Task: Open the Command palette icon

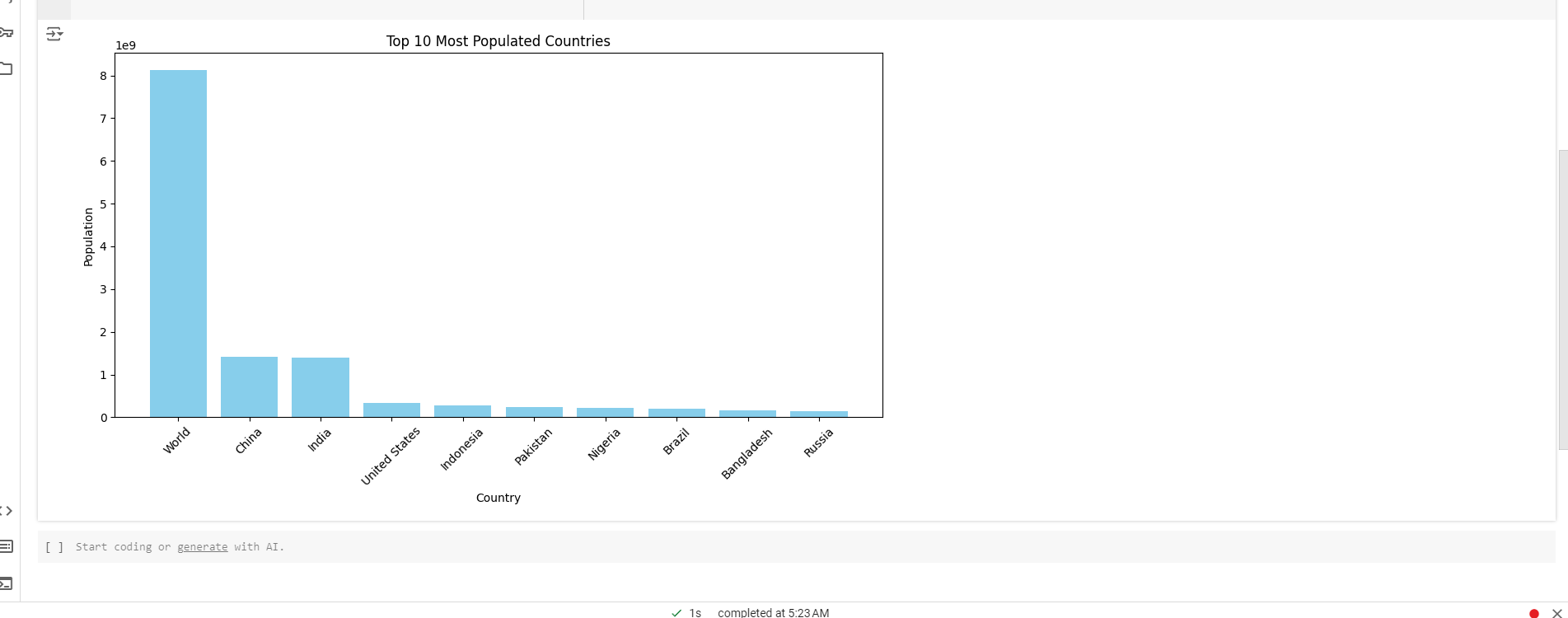Action: [7, 546]
